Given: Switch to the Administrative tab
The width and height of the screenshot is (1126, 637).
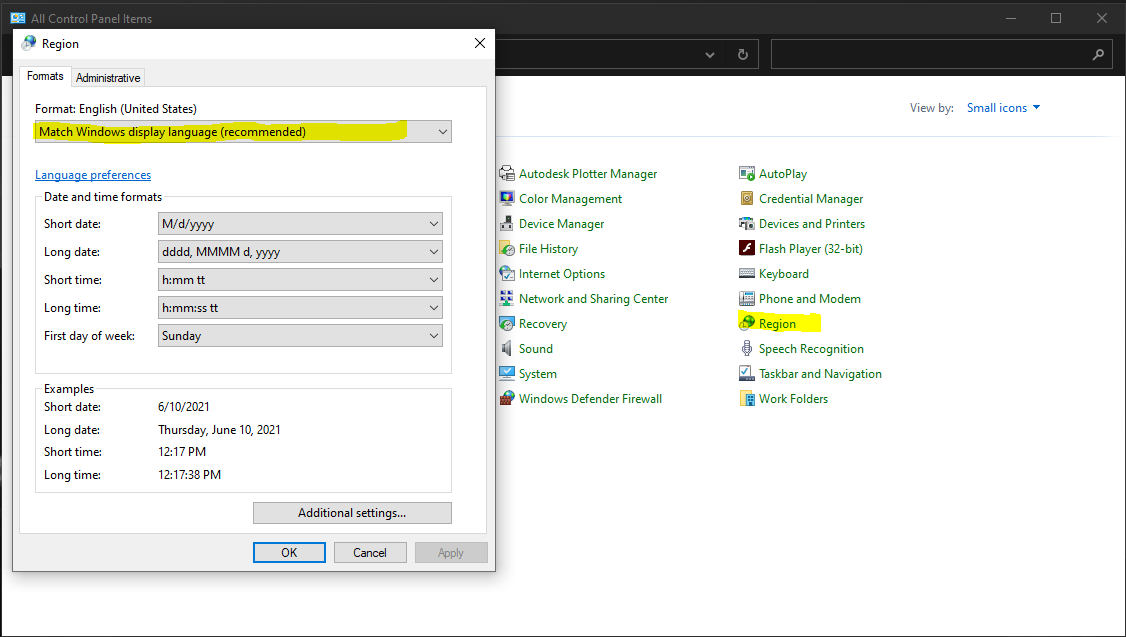Looking at the screenshot, I should point(108,78).
